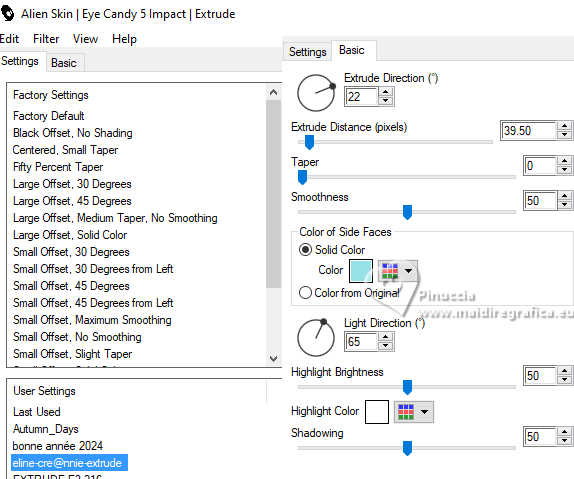The width and height of the screenshot is (574, 479).
Task: Click the Extrude Direction value field
Action: point(361,96)
